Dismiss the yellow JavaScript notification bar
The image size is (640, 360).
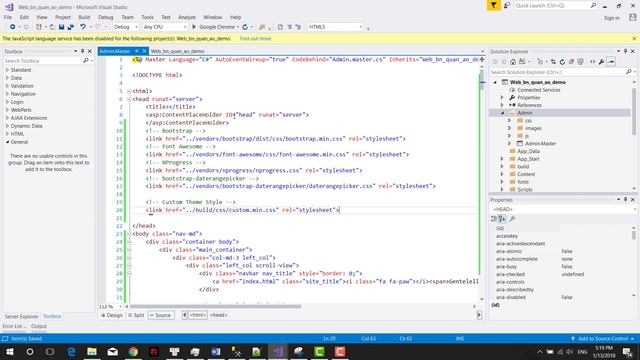point(634,39)
